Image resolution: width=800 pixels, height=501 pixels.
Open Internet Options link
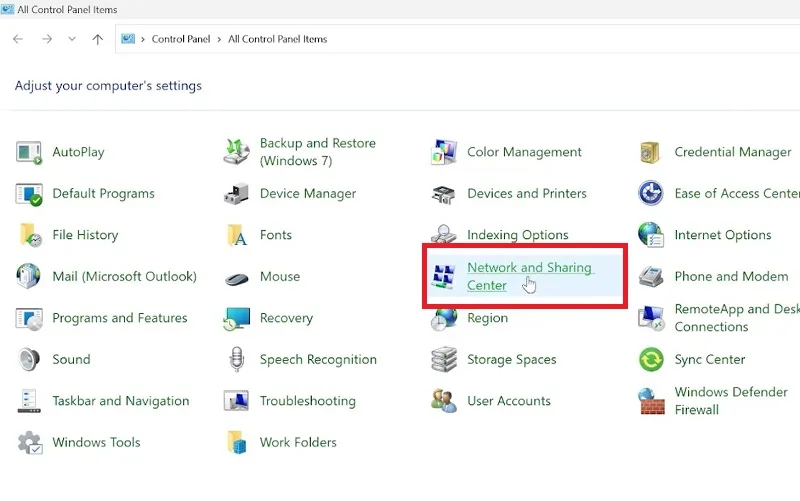click(x=723, y=235)
